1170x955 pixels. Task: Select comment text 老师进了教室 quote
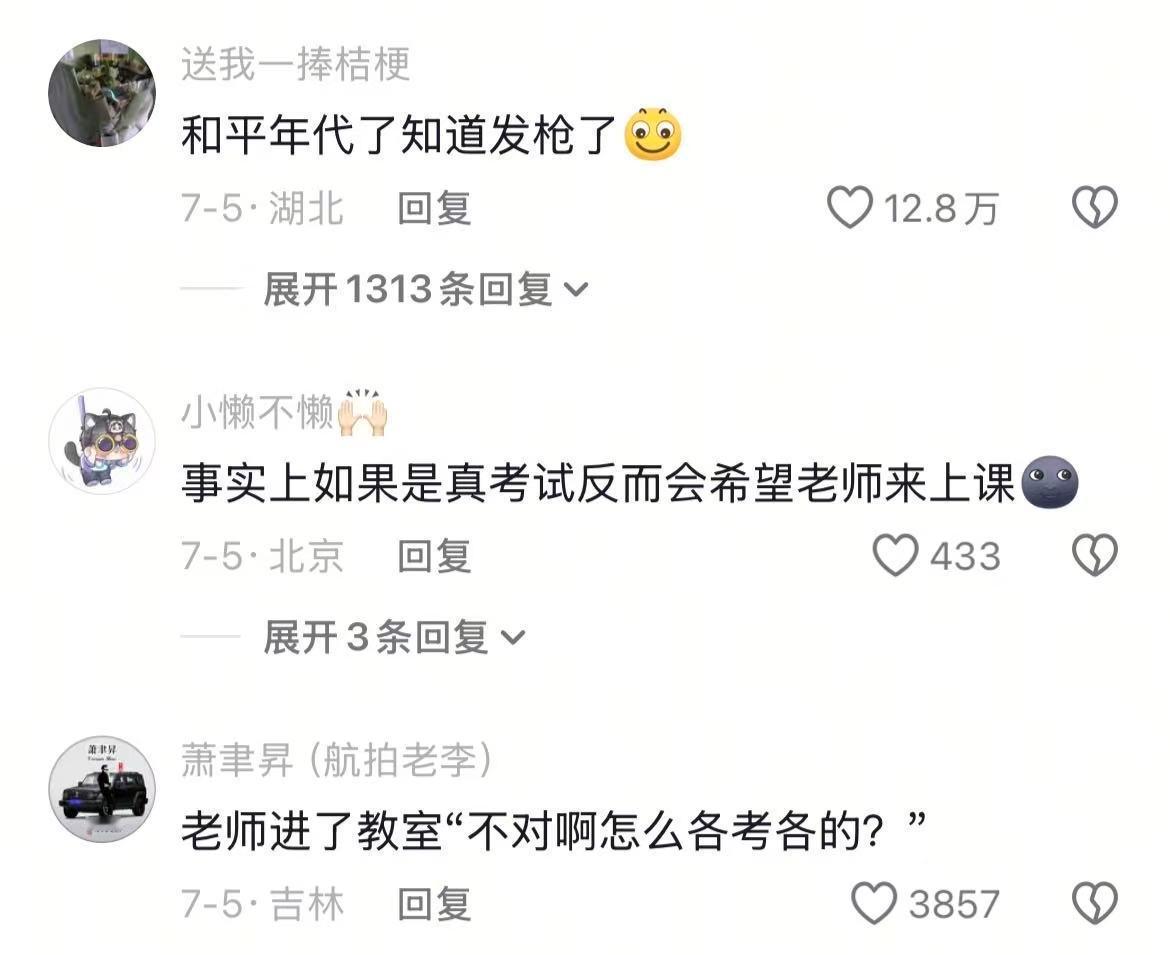tap(554, 831)
